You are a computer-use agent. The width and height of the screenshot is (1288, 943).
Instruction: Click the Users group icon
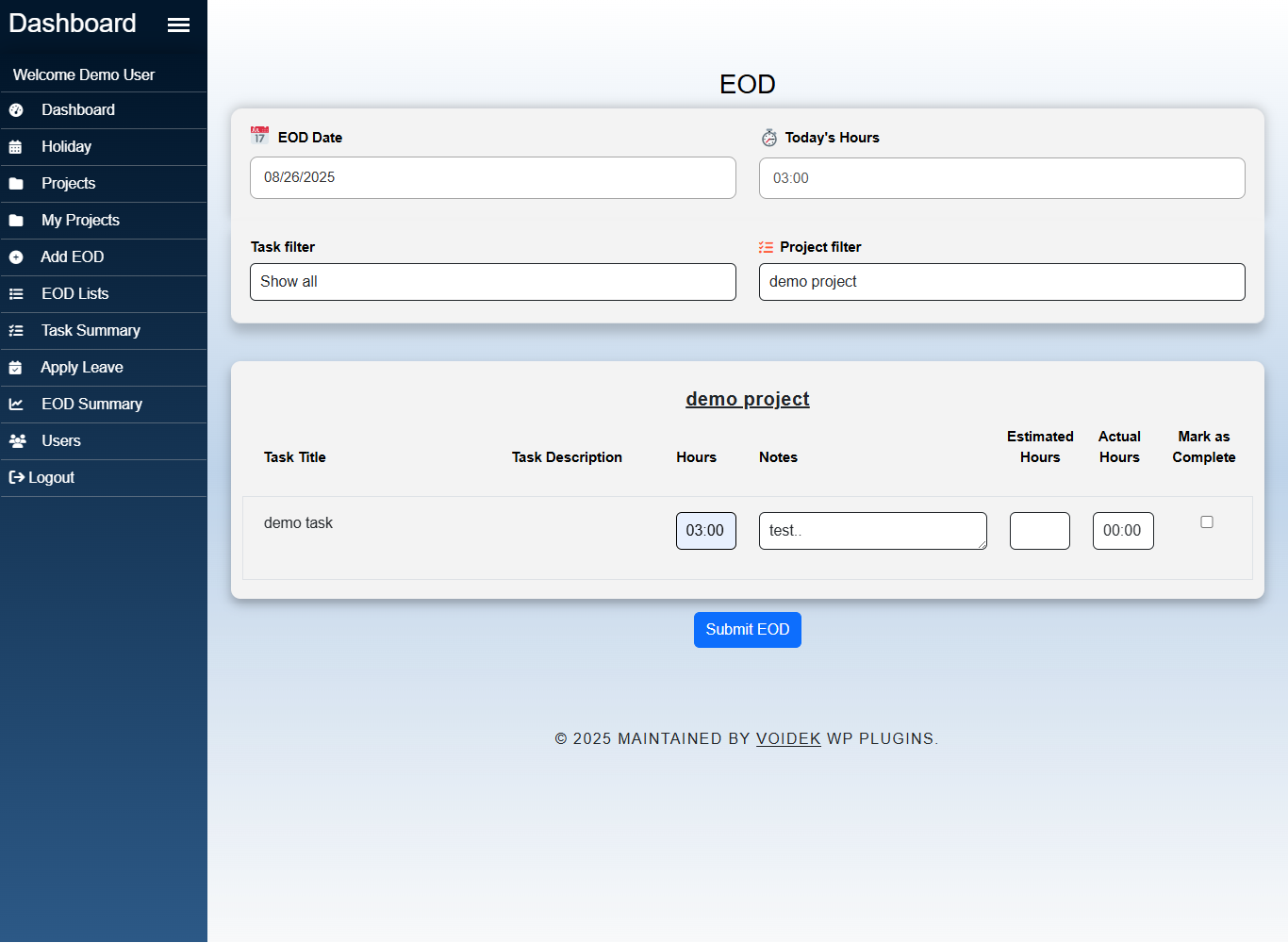17,441
